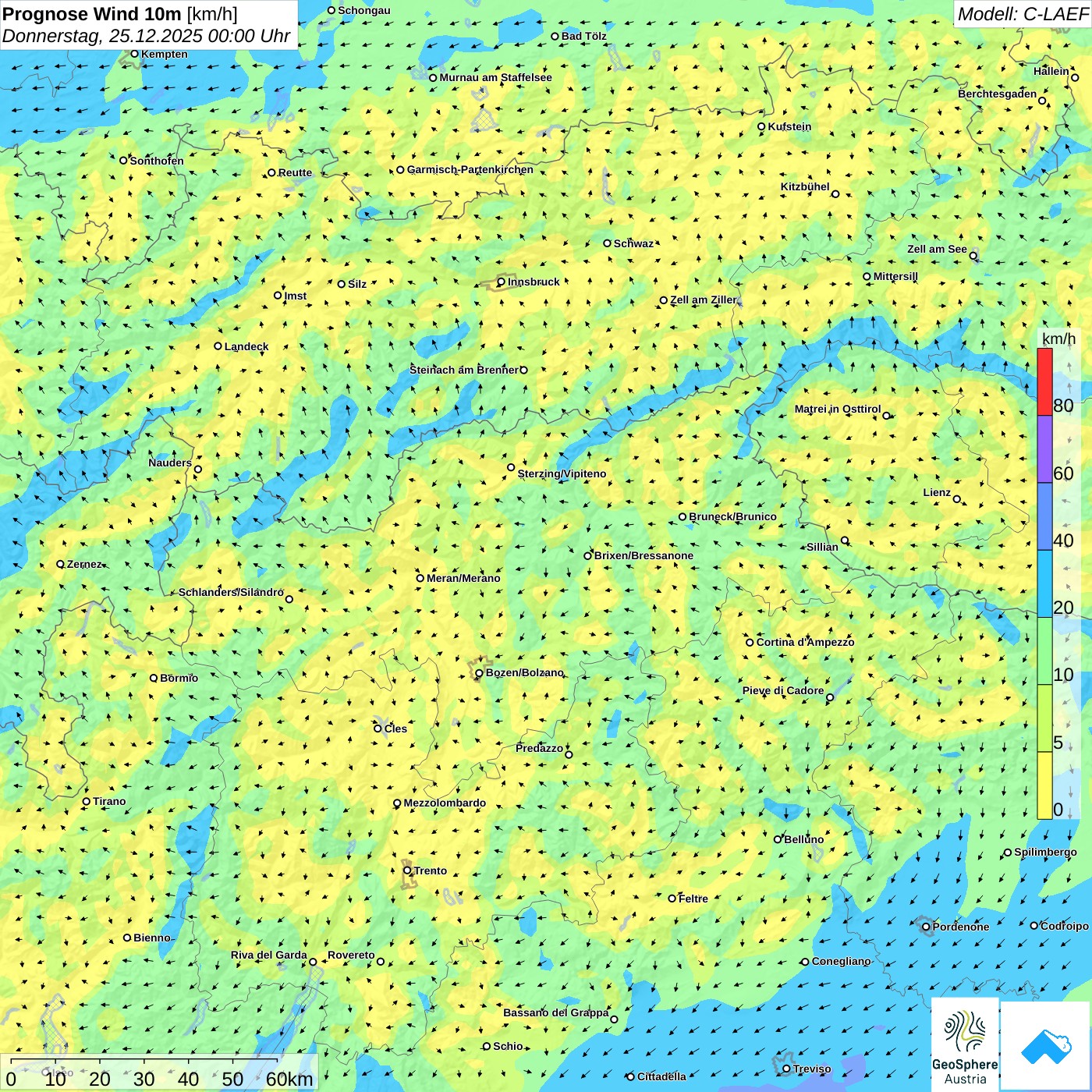The height and width of the screenshot is (1092, 1092).
Task: Click the 'Schlanders/Silandro' label
Action: (x=232, y=592)
